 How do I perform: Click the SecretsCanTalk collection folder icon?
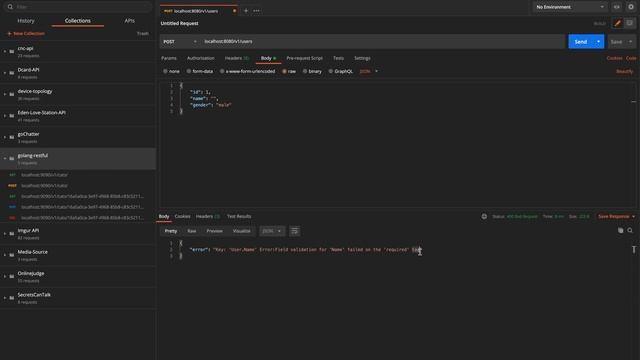pyautogui.click(x=12, y=298)
